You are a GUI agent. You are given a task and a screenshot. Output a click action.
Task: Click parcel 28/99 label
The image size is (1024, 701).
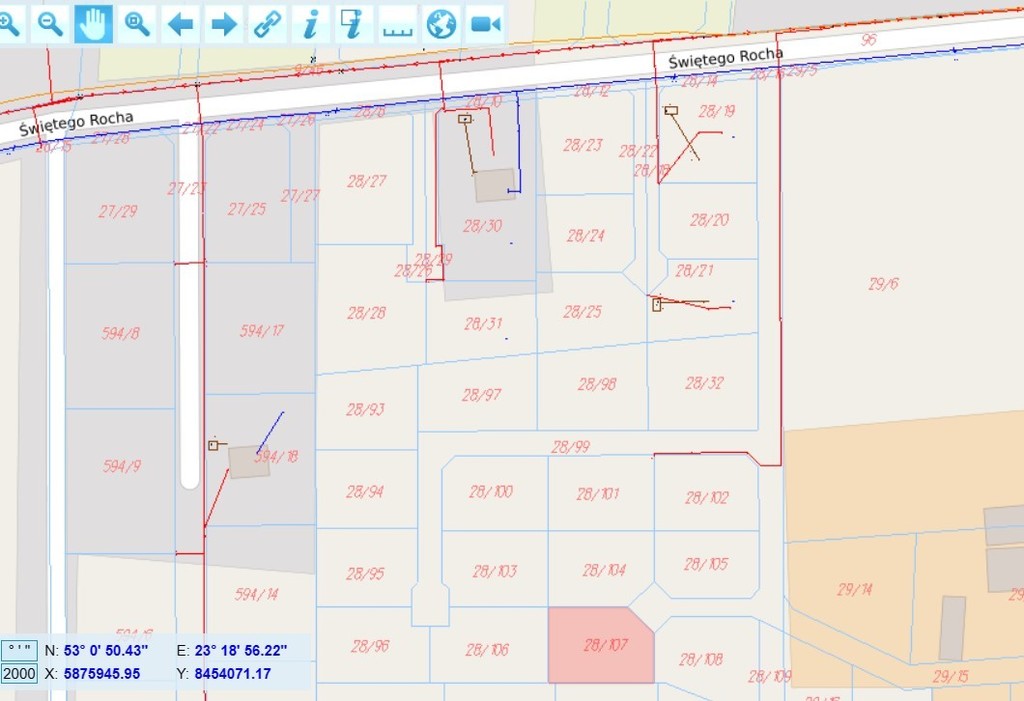coord(571,447)
